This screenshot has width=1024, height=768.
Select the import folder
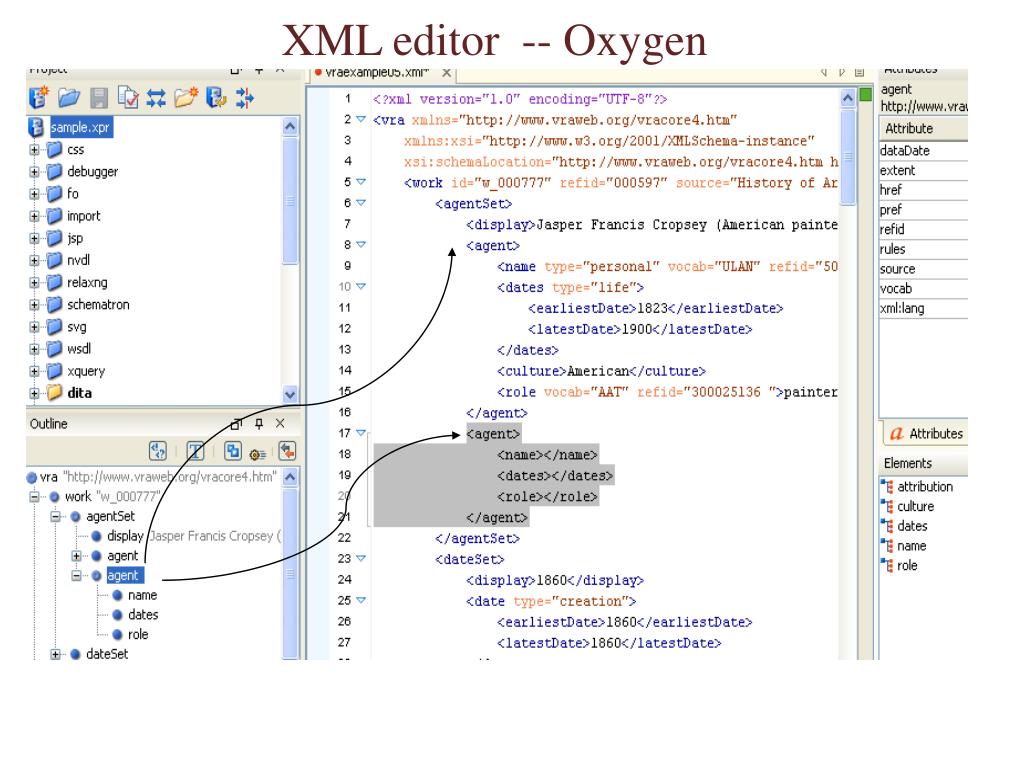pos(84,216)
